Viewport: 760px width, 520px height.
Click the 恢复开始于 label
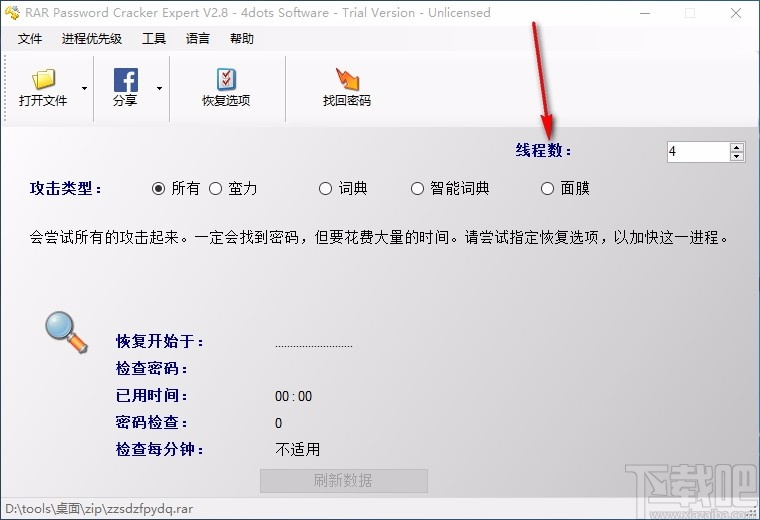pos(160,342)
